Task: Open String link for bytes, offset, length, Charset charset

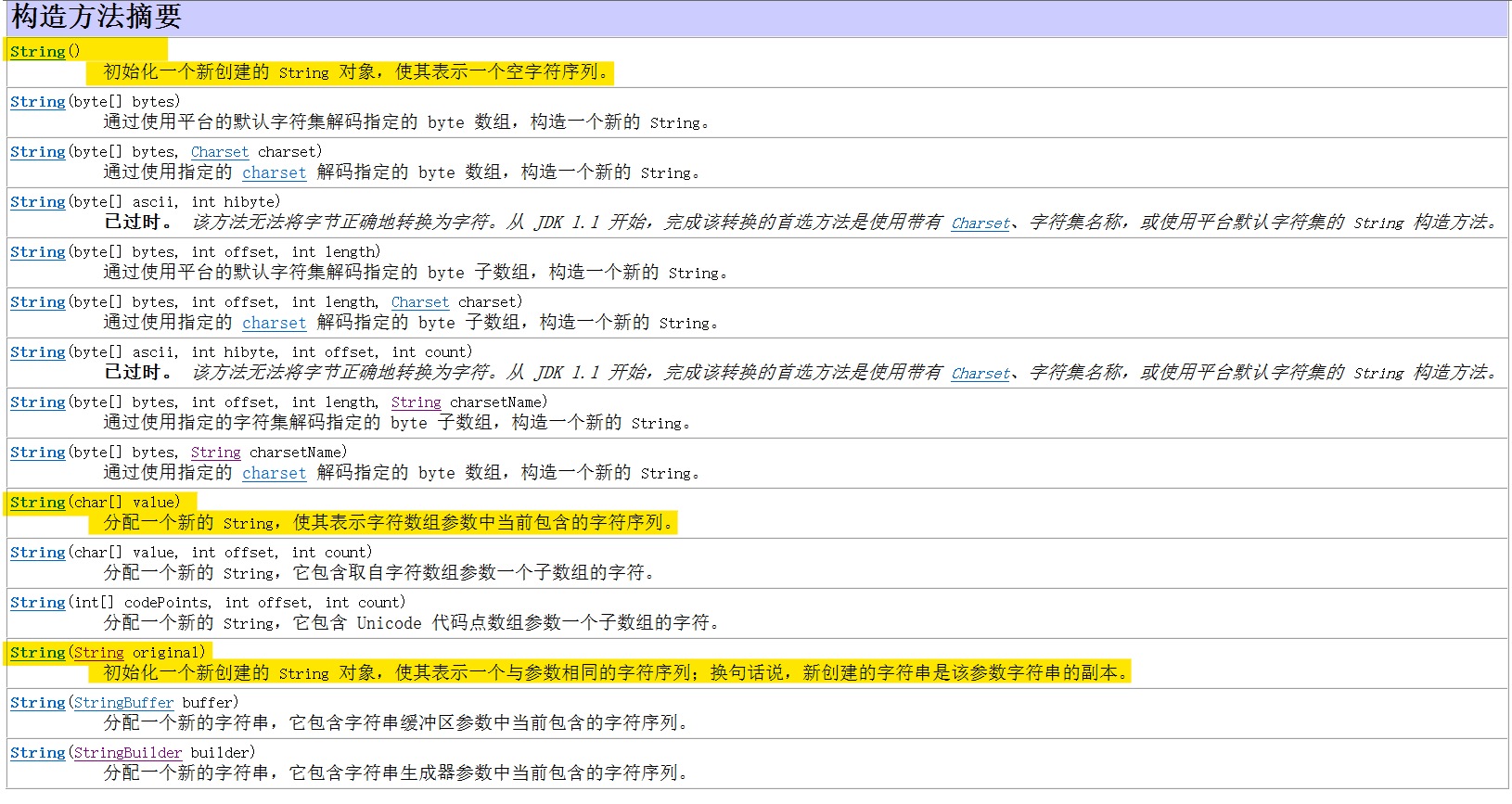Action: [x=38, y=302]
